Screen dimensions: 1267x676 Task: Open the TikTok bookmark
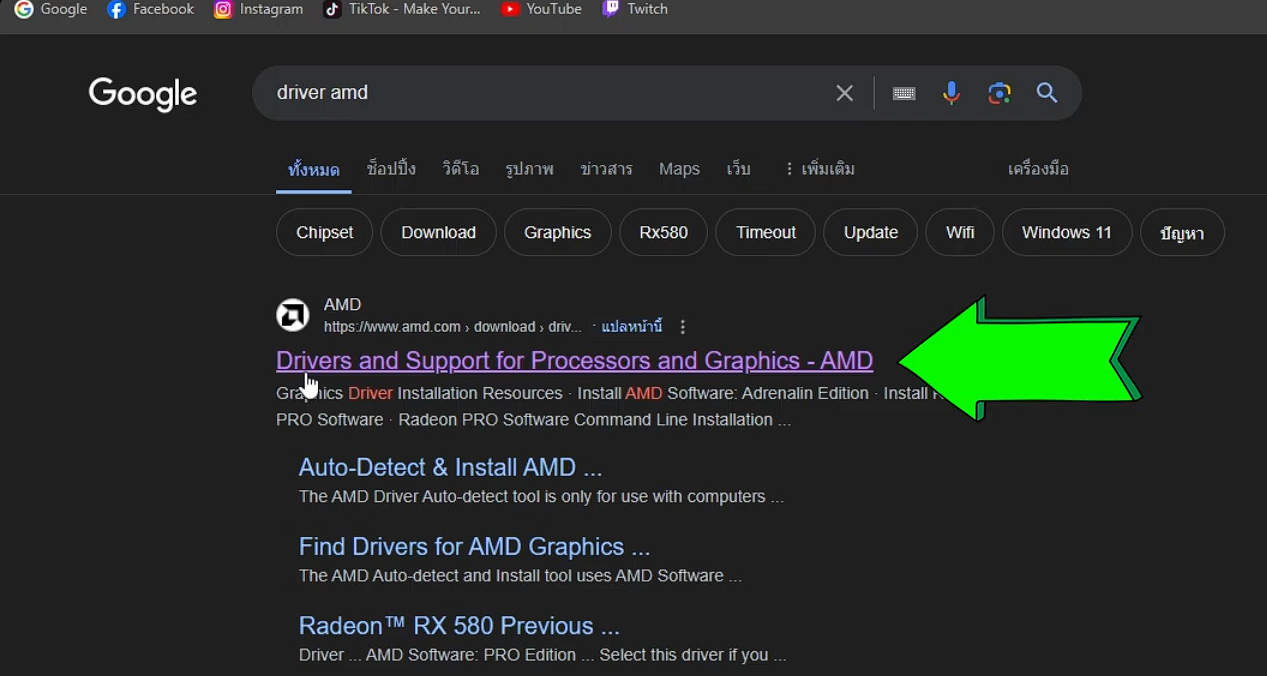point(401,9)
